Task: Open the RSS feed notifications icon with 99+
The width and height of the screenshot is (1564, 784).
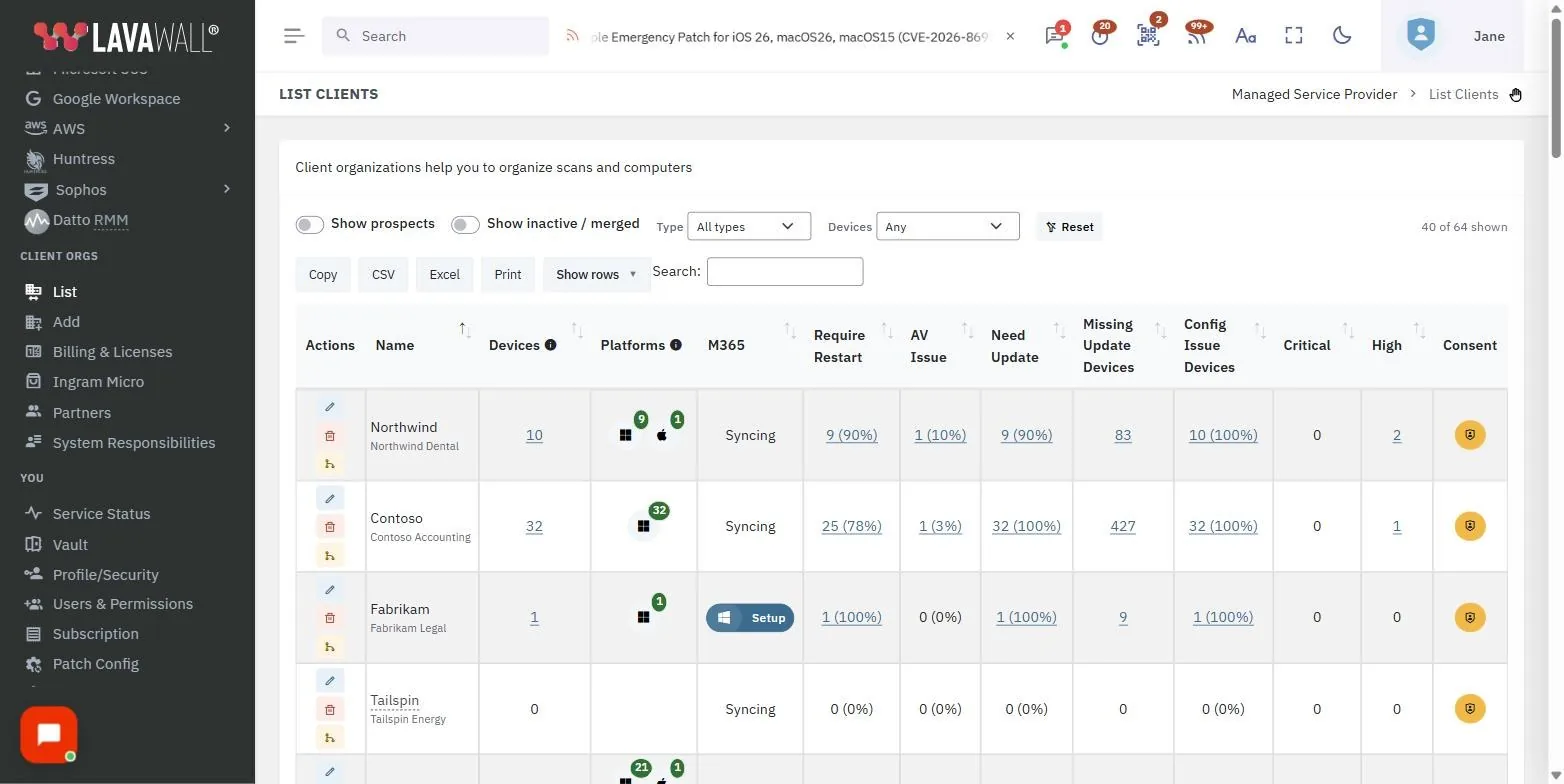Action: (x=1196, y=36)
